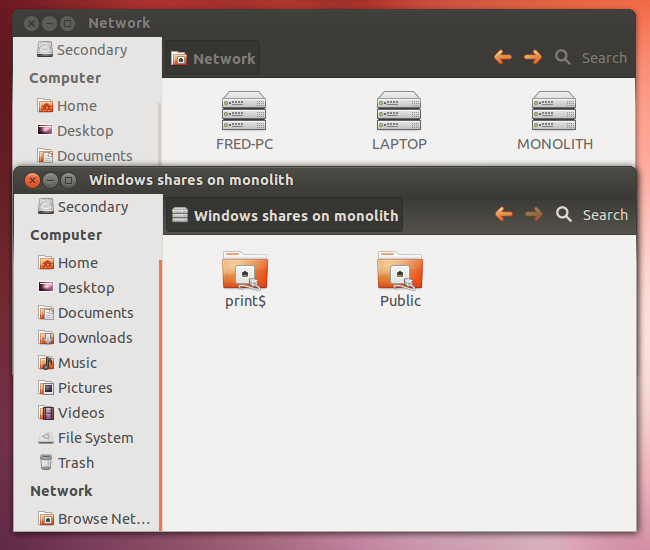The image size is (650, 550).
Task: Maximize the Windows shares on monolith window
Action: [x=68, y=180]
